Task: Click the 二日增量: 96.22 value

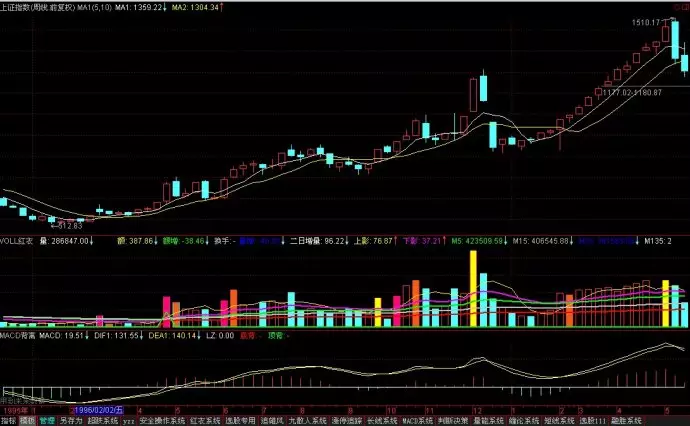Action: coord(317,241)
